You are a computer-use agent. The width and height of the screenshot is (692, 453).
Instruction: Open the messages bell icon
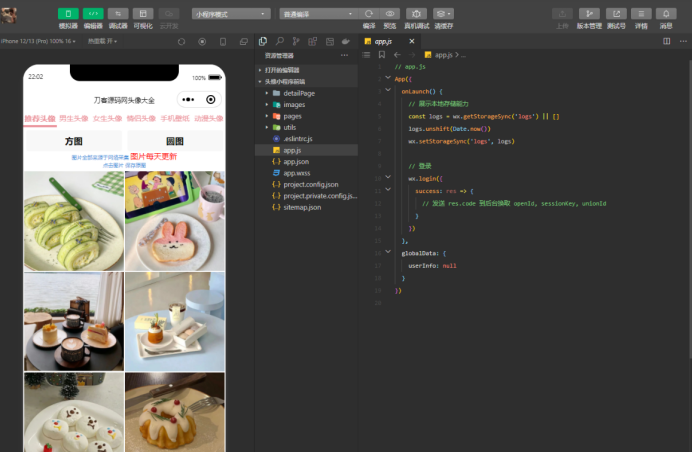click(x=666, y=14)
